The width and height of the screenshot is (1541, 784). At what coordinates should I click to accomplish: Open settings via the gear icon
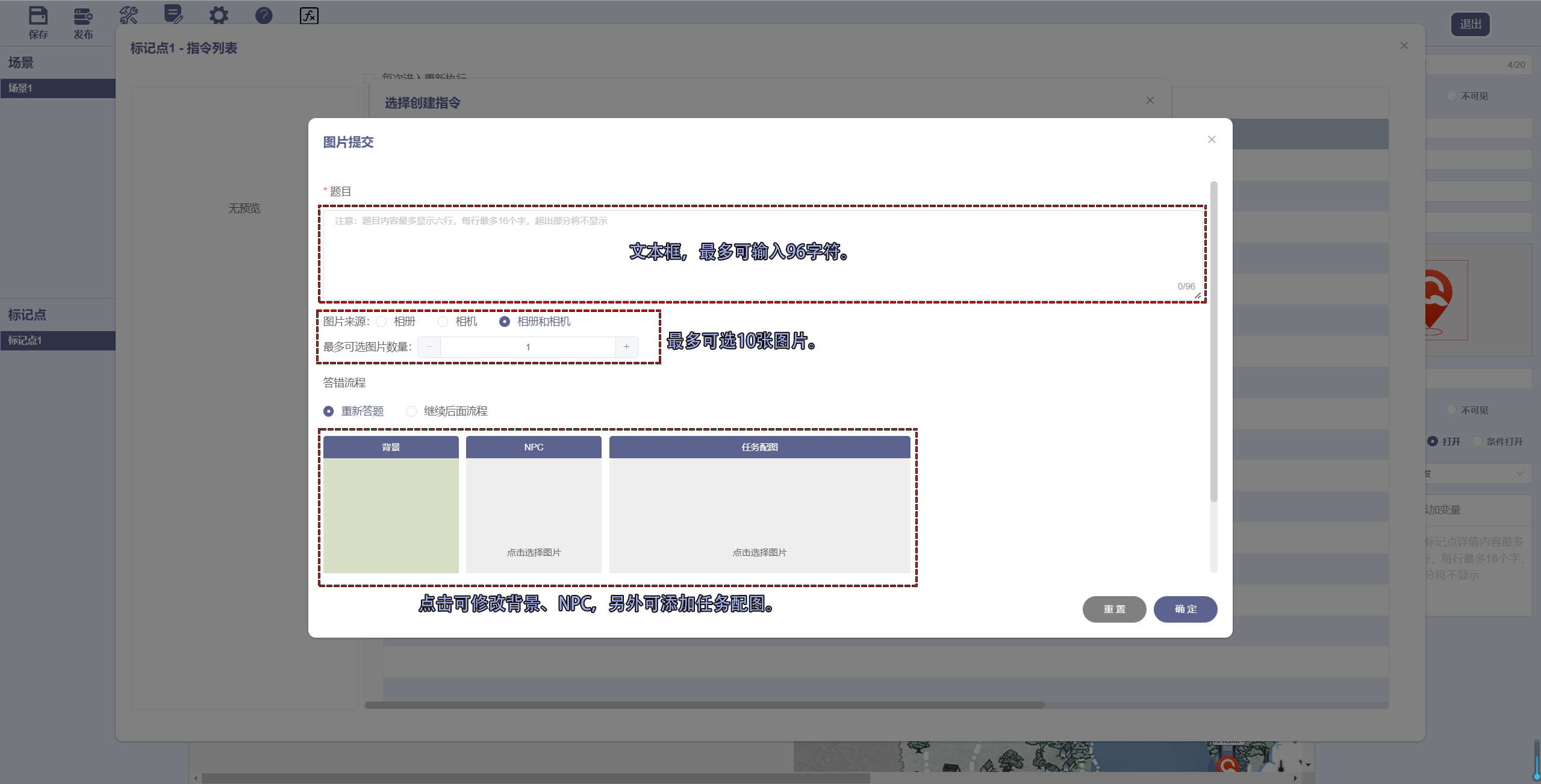pos(219,15)
